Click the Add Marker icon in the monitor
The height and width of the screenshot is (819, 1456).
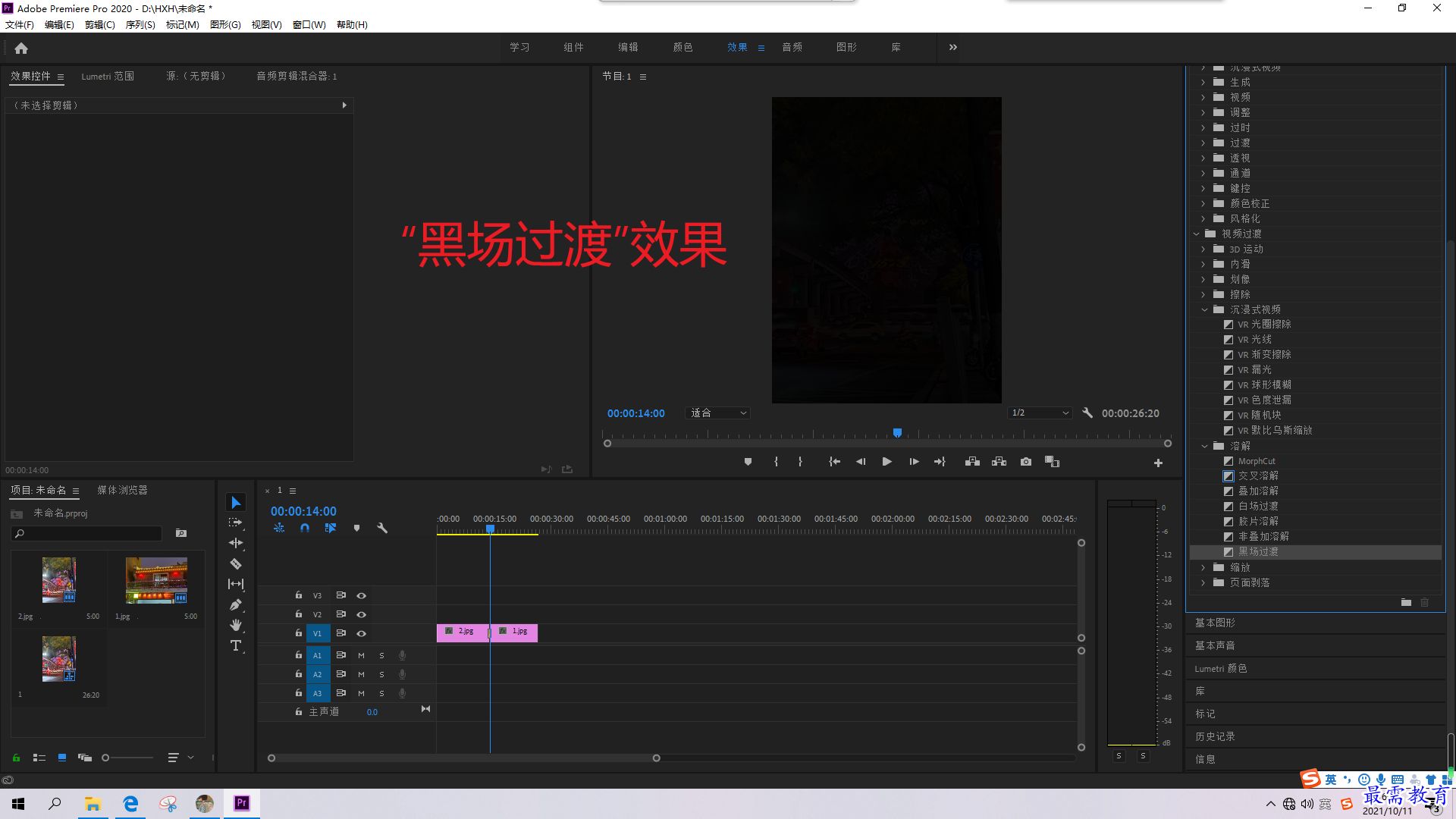(x=748, y=461)
